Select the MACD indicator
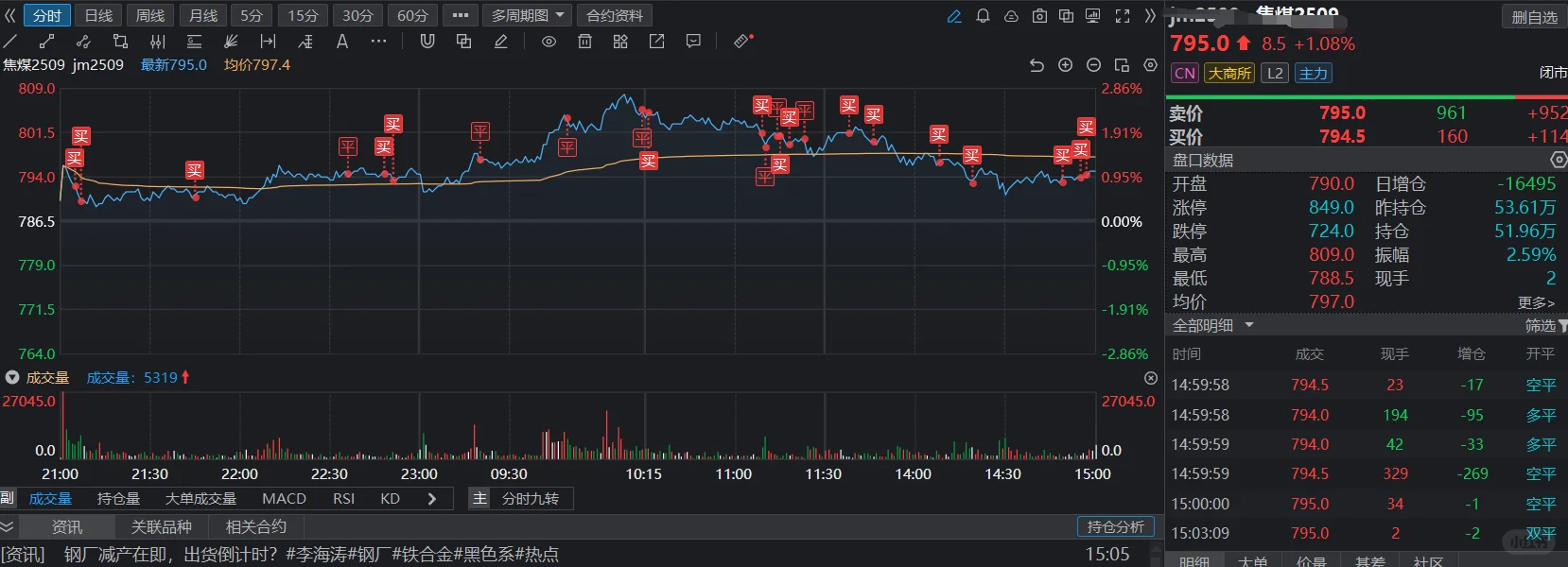The image size is (1568, 567). tap(284, 498)
